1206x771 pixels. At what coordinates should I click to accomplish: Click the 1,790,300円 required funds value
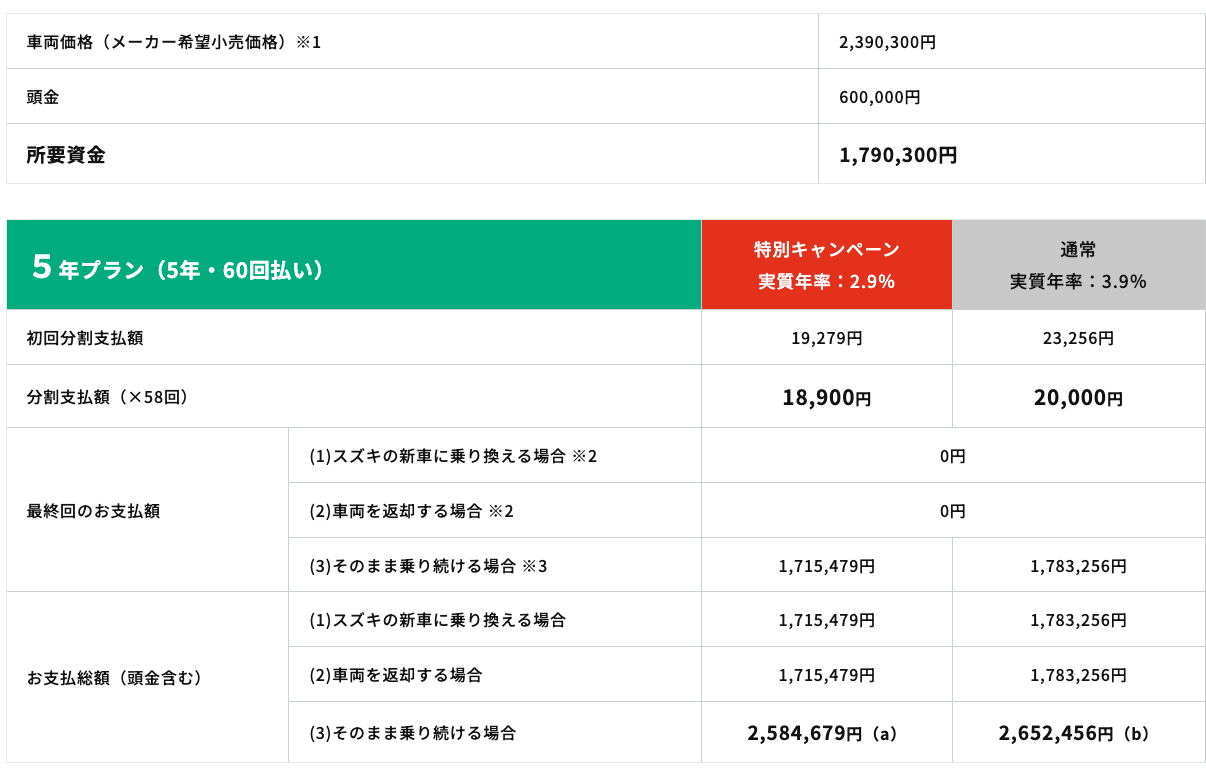[897, 155]
